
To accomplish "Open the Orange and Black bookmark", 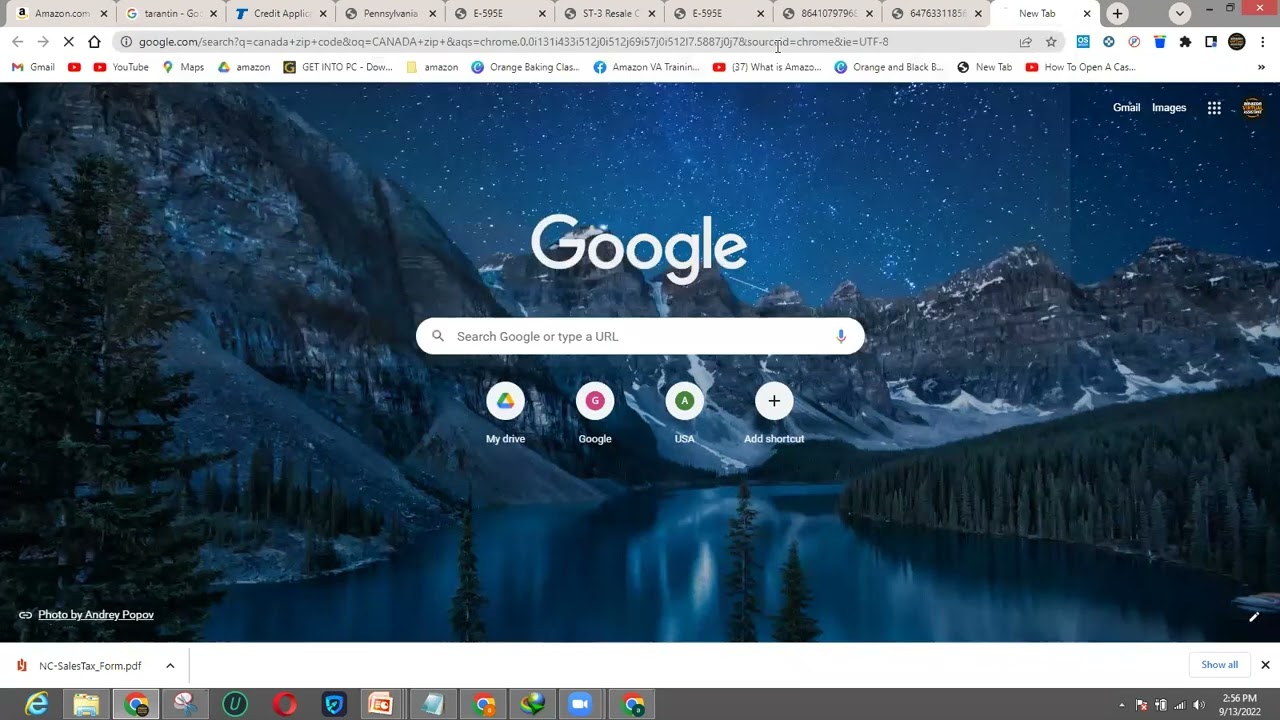I will click(x=888, y=67).
